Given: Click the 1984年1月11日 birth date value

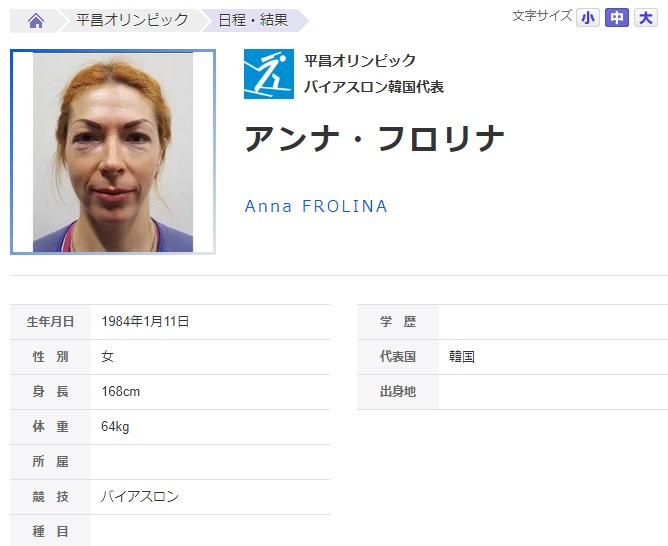Looking at the screenshot, I should pos(145,321).
